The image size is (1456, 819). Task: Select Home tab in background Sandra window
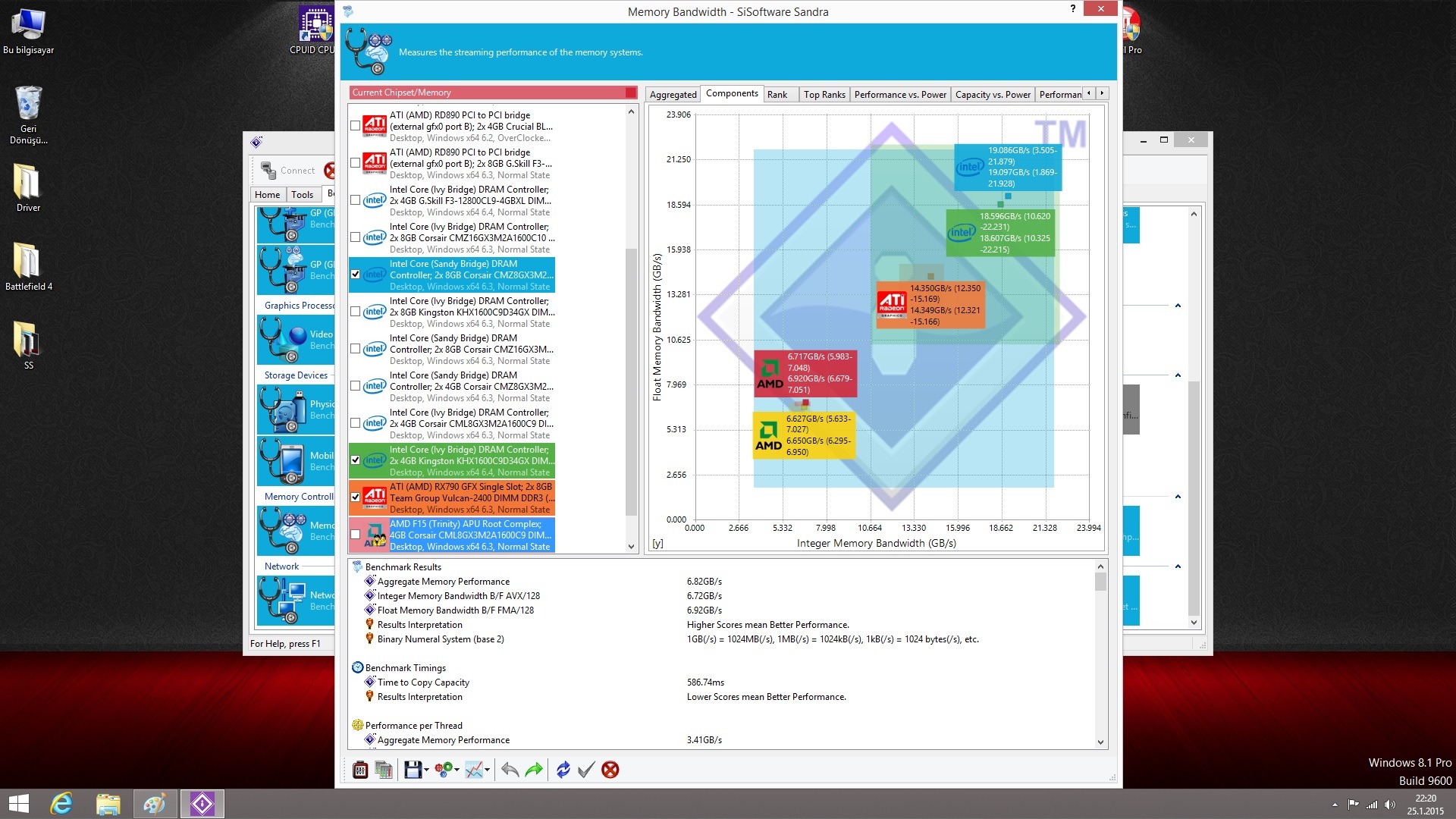pyautogui.click(x=267, y=195)
